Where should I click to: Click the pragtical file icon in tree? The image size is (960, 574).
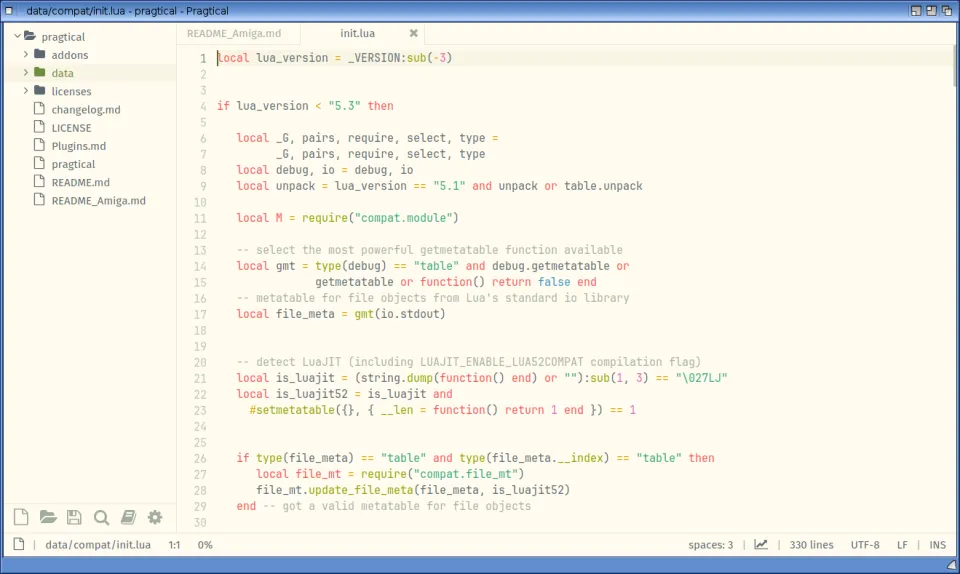click(x=39, y=163)
